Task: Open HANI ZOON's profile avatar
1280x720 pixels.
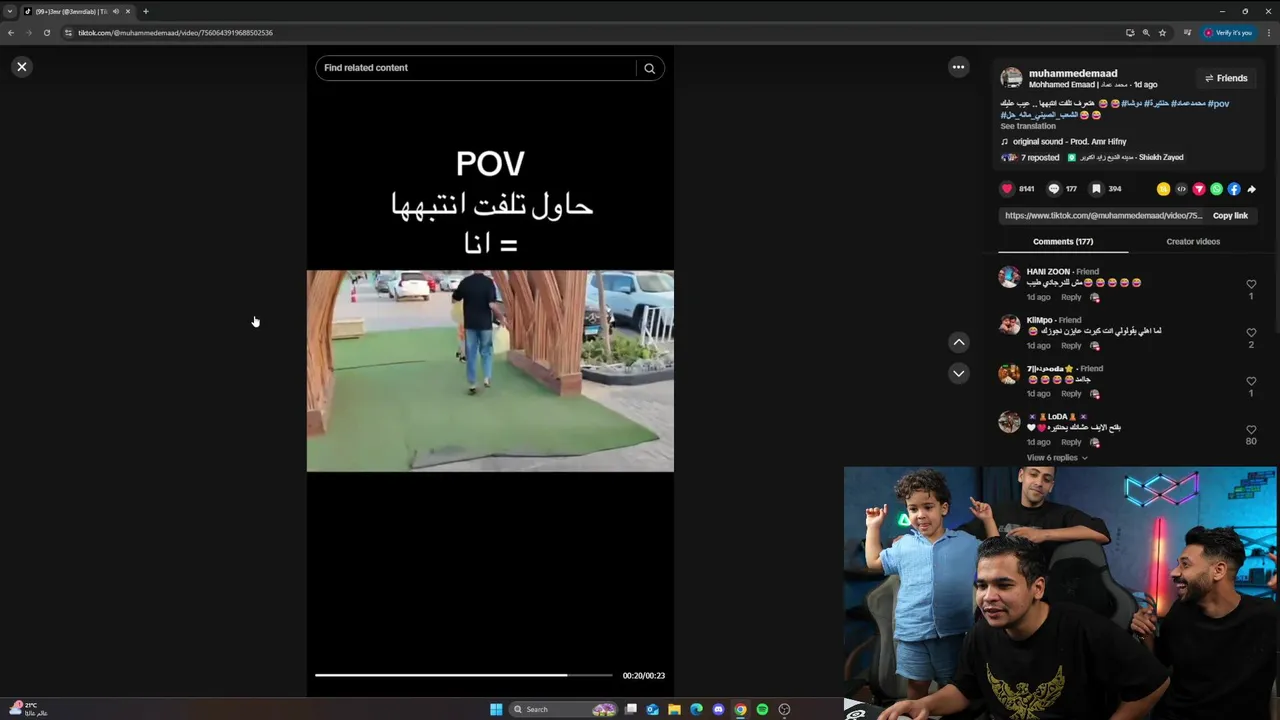Action: pyautogui.click(x=1009, y=278)
